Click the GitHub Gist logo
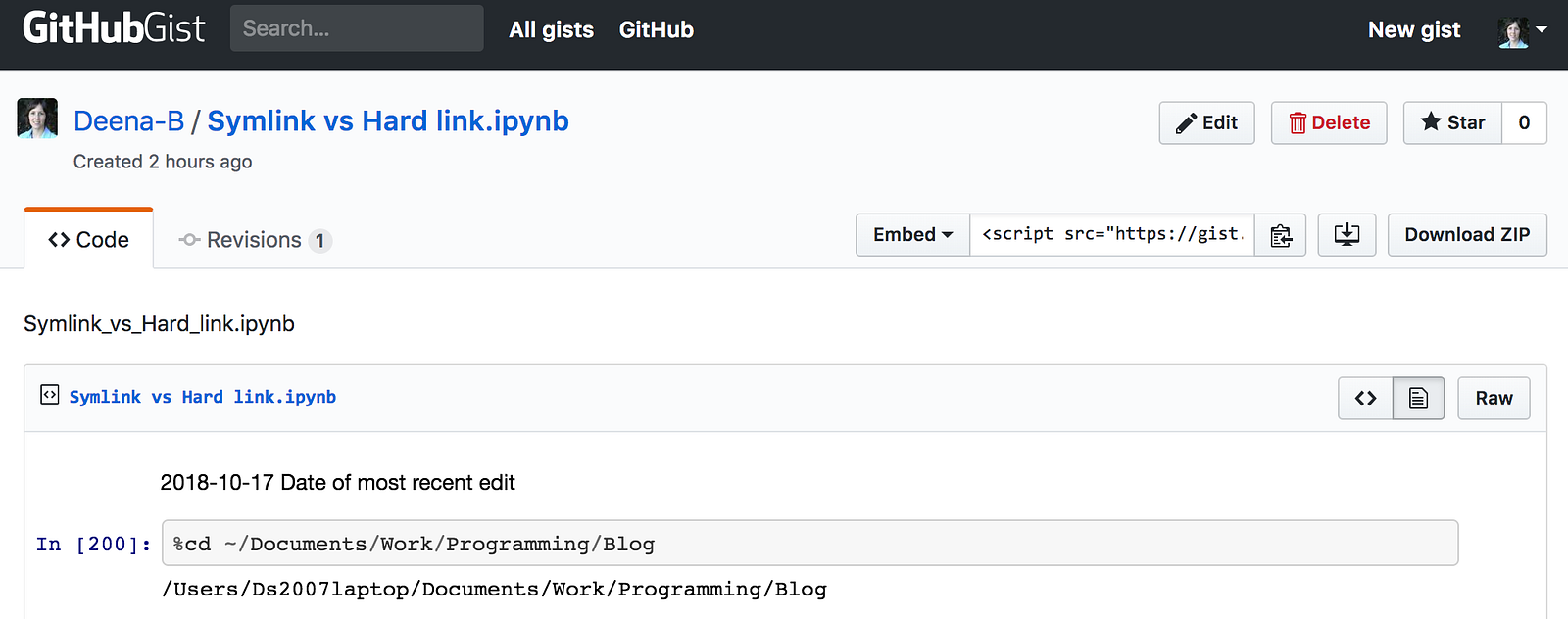This screenshot has height=619, width=1568. point(114,28)
